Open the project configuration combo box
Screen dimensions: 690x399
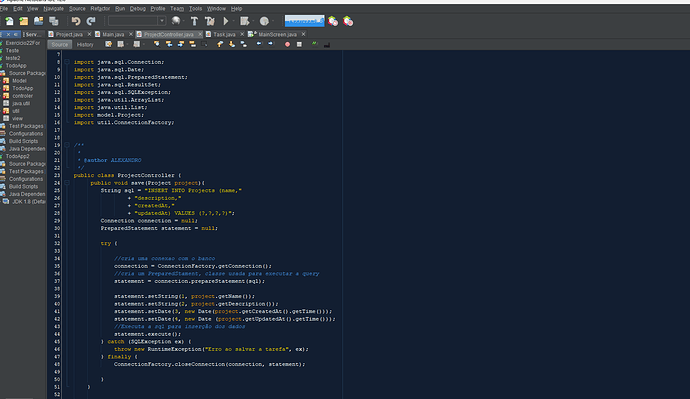(137, 21)
